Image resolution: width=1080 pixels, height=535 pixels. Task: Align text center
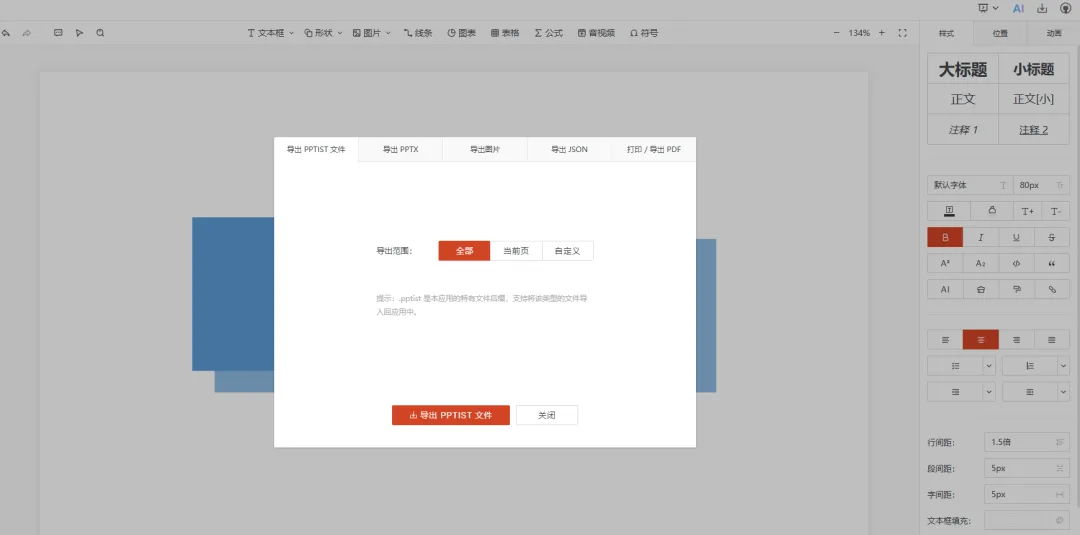pos(980,339)
